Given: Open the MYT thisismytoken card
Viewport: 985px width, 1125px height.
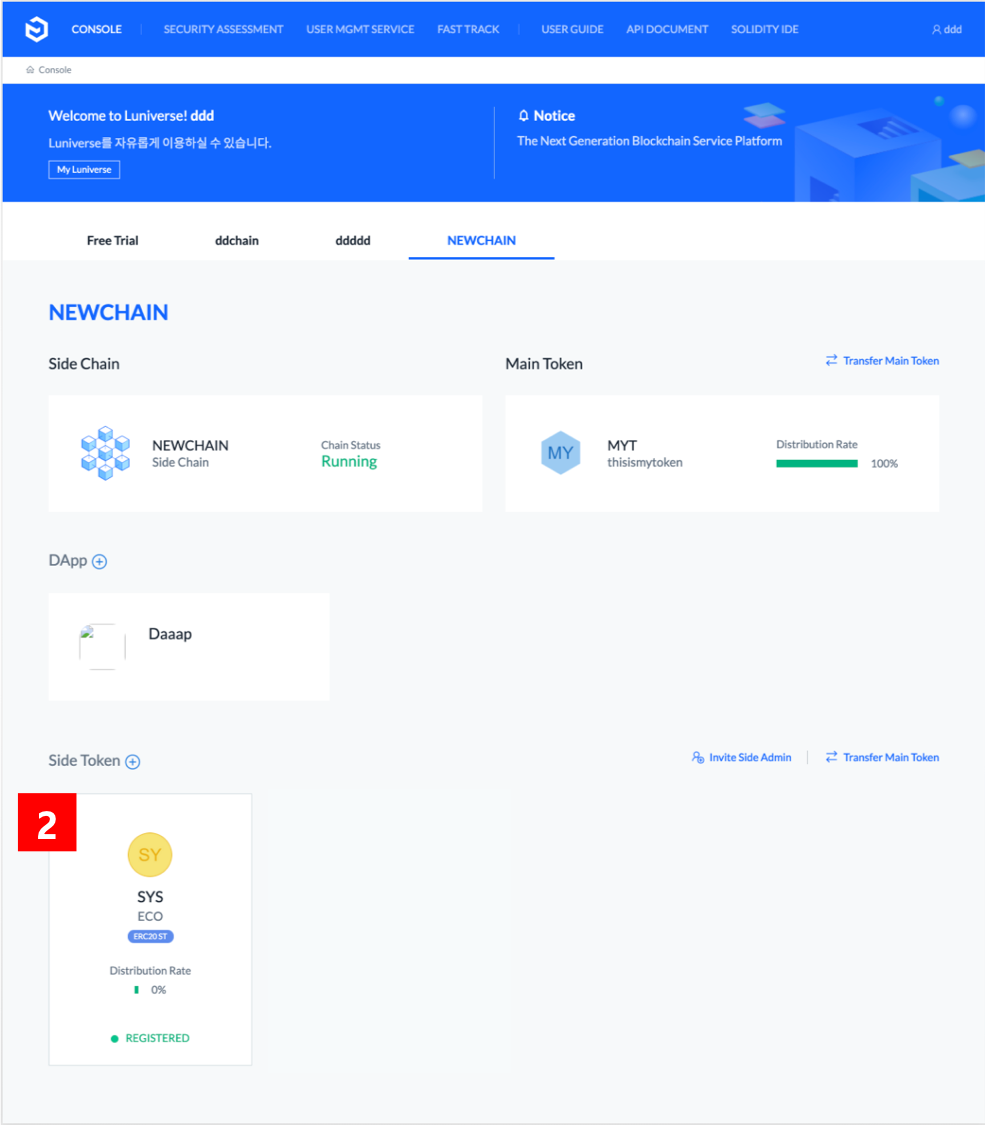Looking at the screenshot, I should coord(722,453).
